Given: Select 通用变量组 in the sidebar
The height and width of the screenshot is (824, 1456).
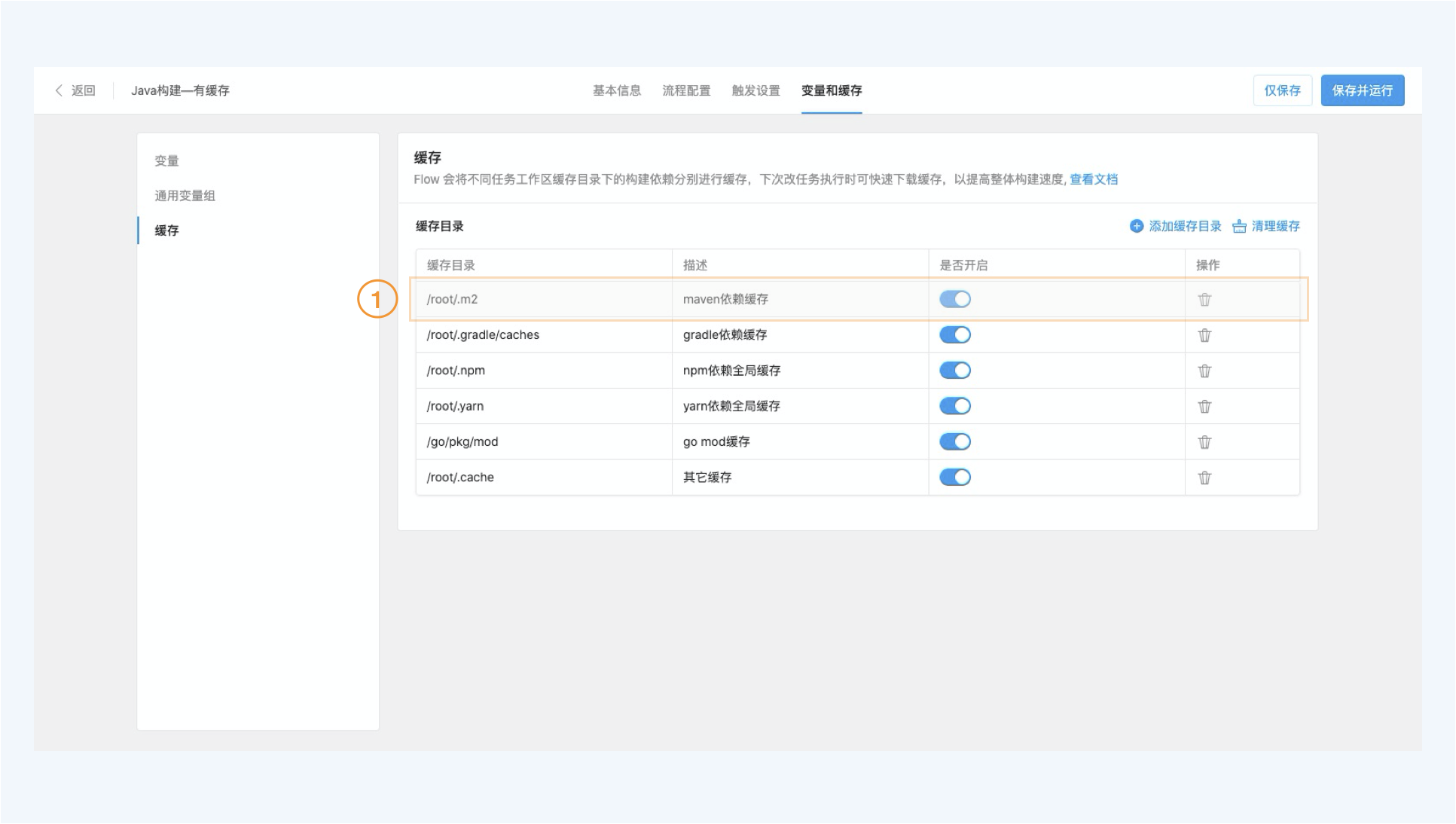Looking at the screenshot, I should pyautogui.click(x=185, y=196).
